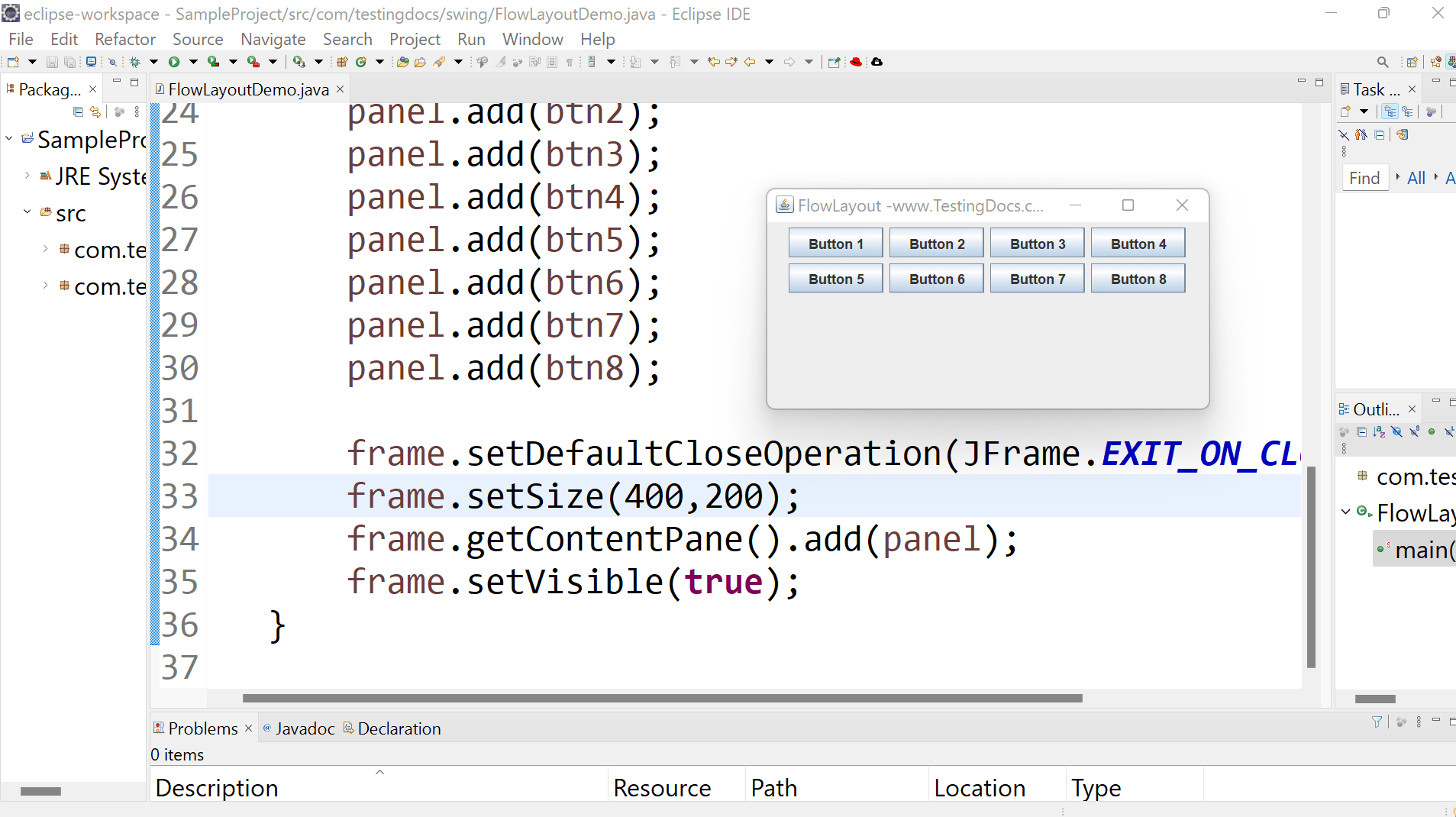
Task: Create a new task in Task List
Action: (x=1345, y=111)
